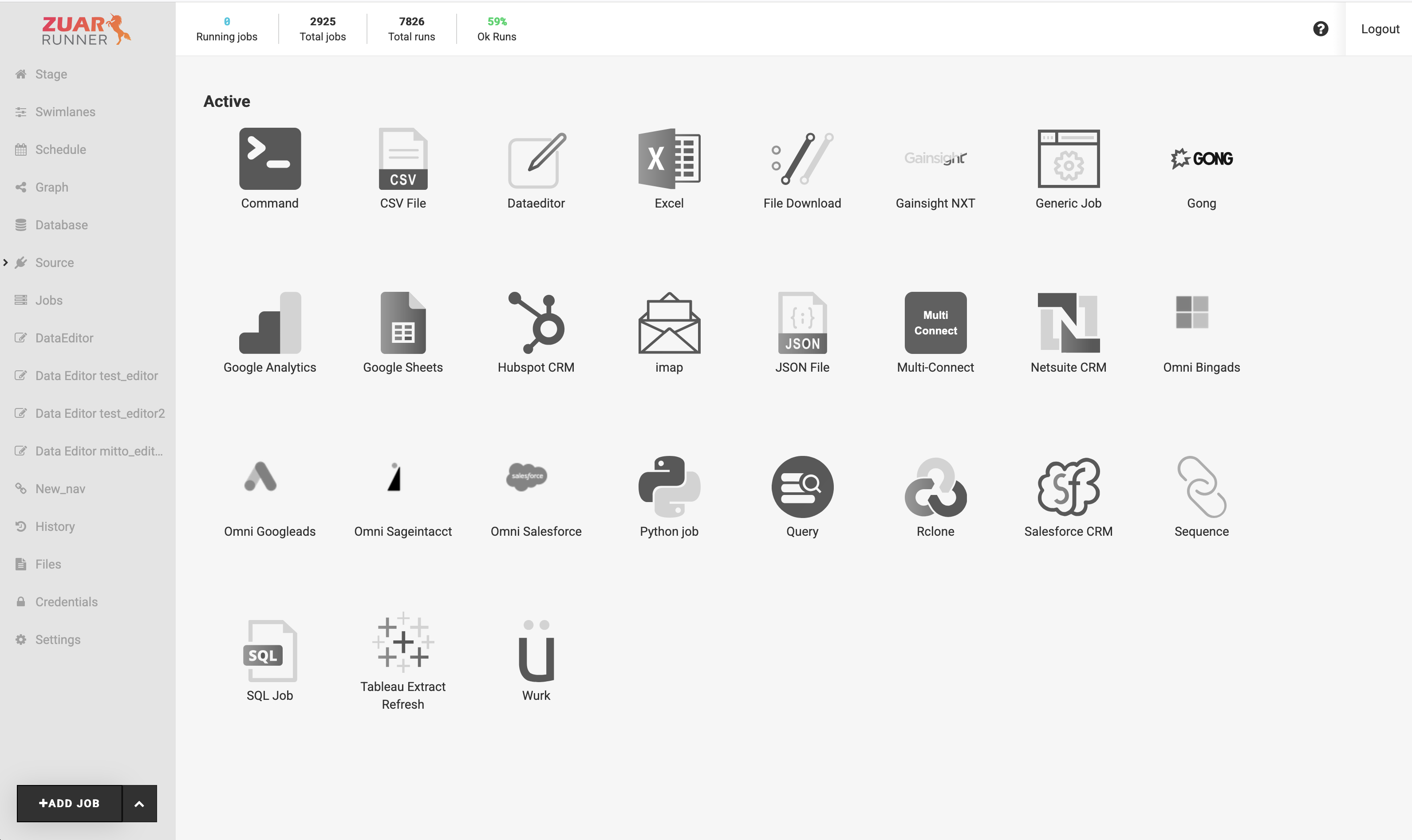Create a Python job from its icon

tap(669, 487)
